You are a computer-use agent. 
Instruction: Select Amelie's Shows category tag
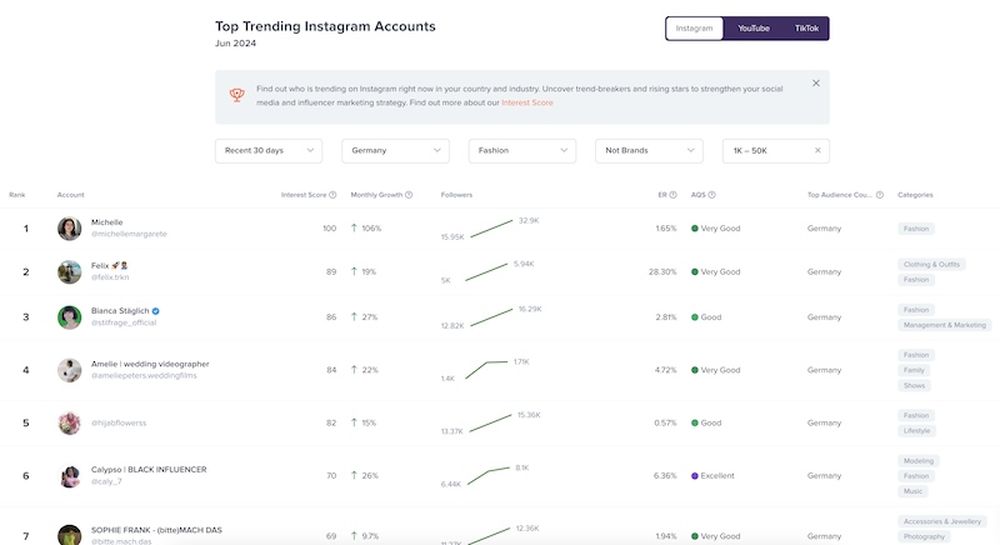914,386
